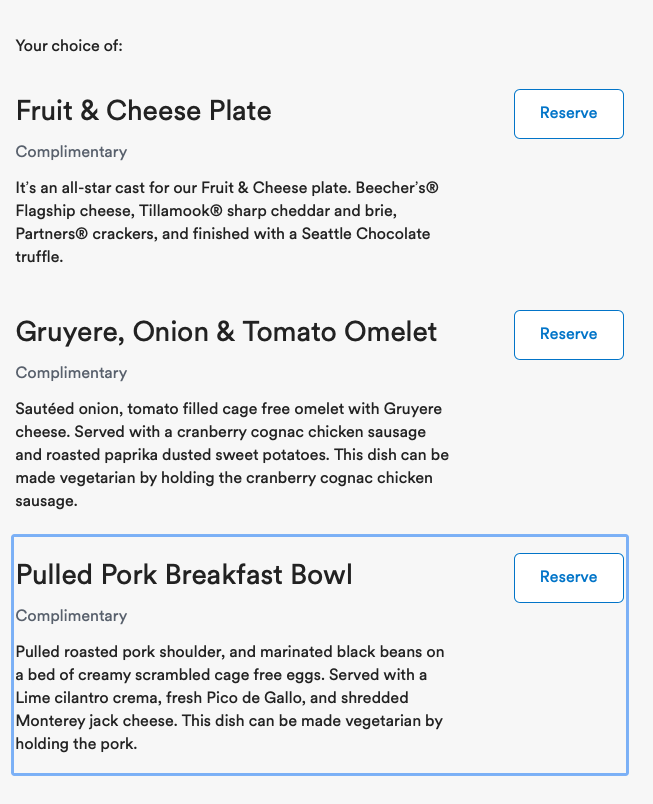Reserve the Pulled Pork Breakfast Bowl
653x804 pixels.
point(568,578)
